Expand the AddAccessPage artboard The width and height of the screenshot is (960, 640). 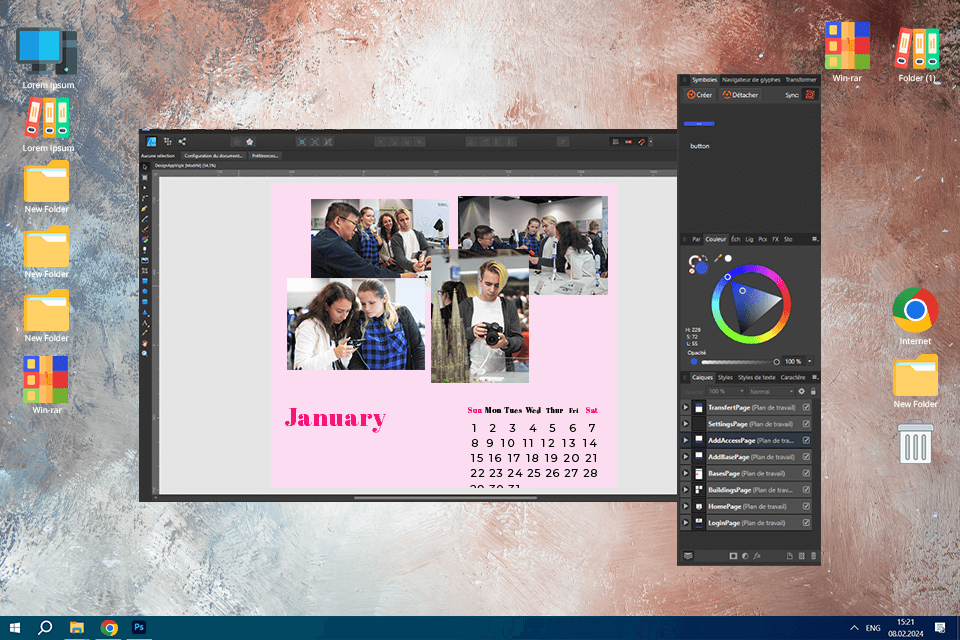coord(686,440)
